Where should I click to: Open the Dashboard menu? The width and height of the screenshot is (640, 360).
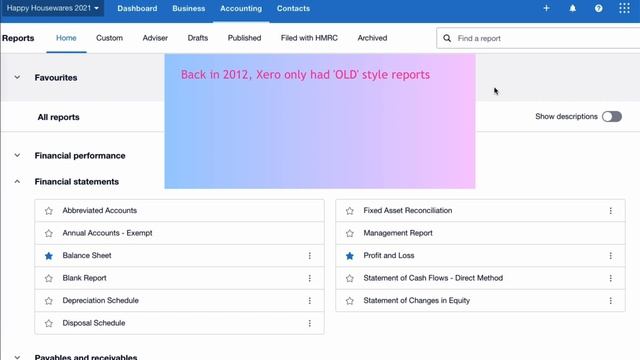click(137, 8)
